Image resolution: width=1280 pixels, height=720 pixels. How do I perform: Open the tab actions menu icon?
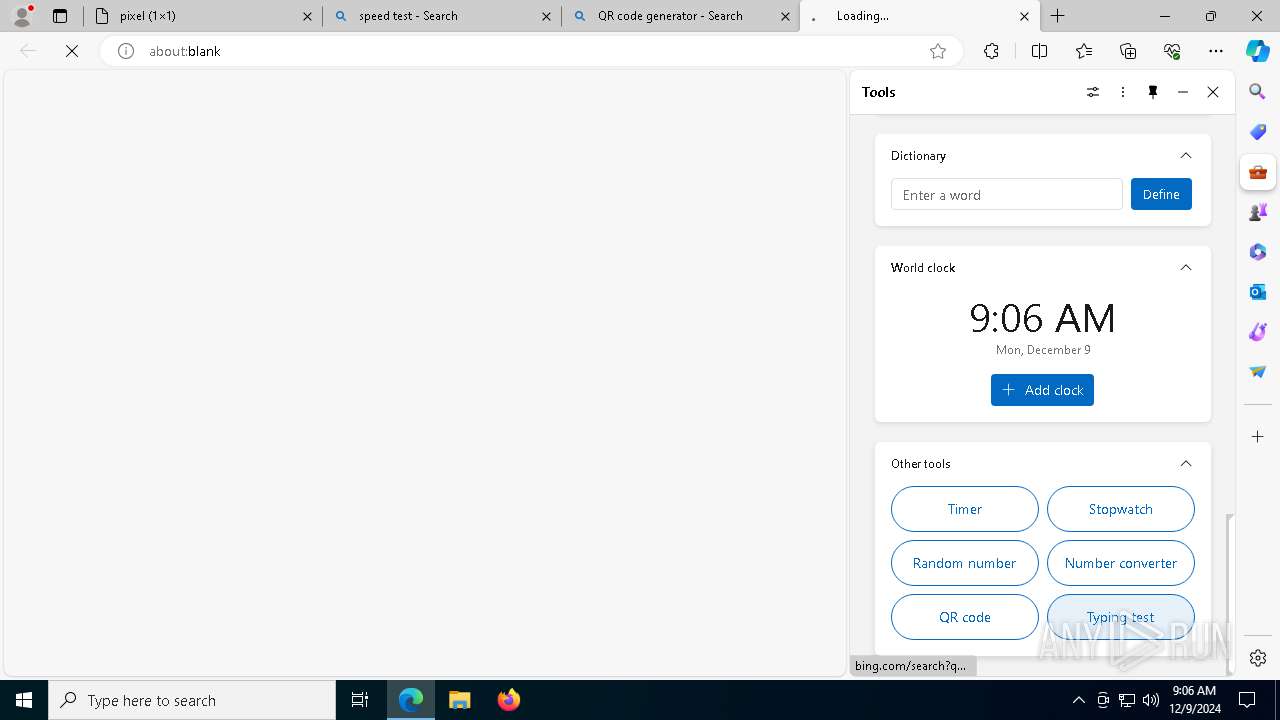coord(60,16)
